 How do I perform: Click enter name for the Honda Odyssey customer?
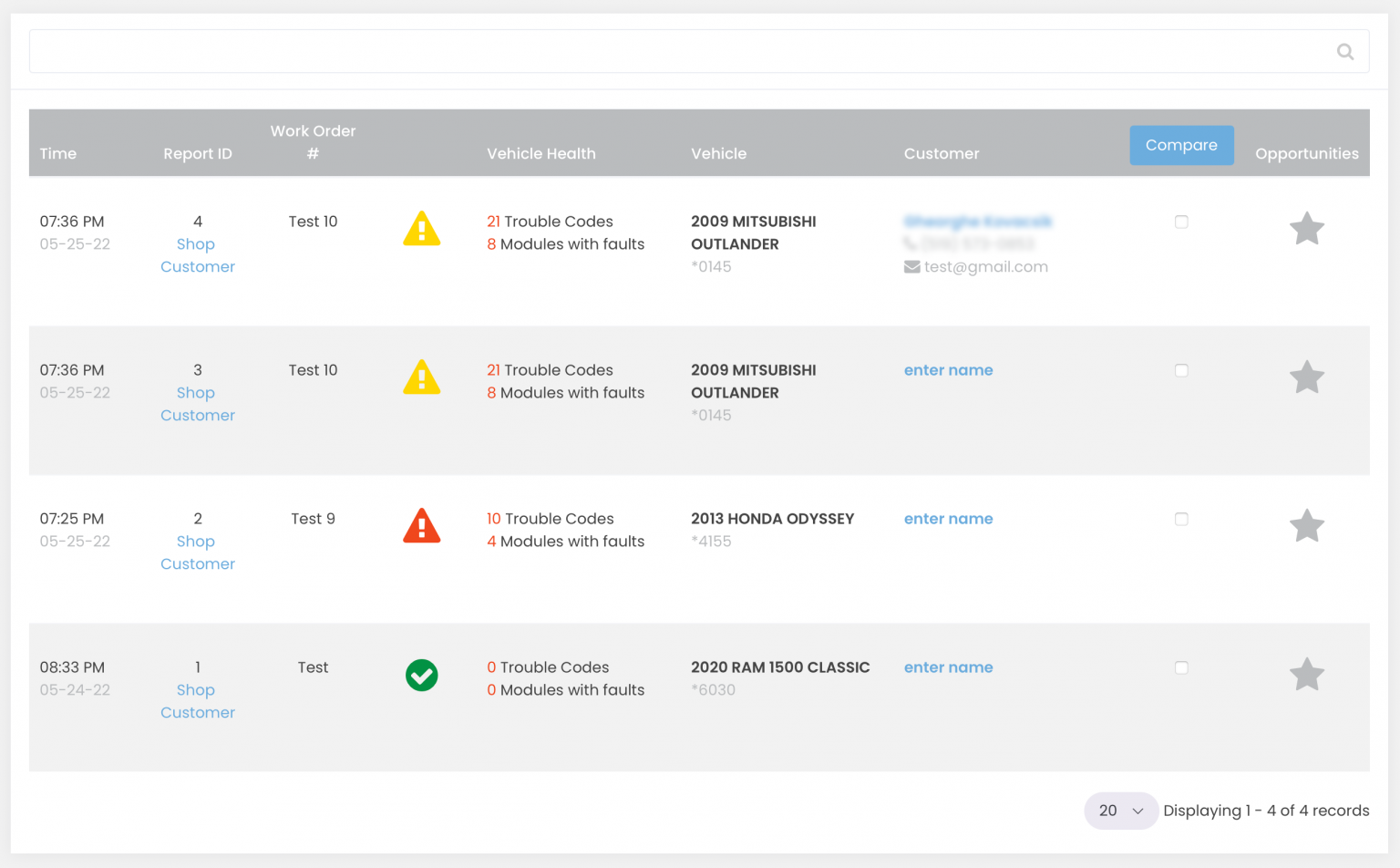(948, 518)
